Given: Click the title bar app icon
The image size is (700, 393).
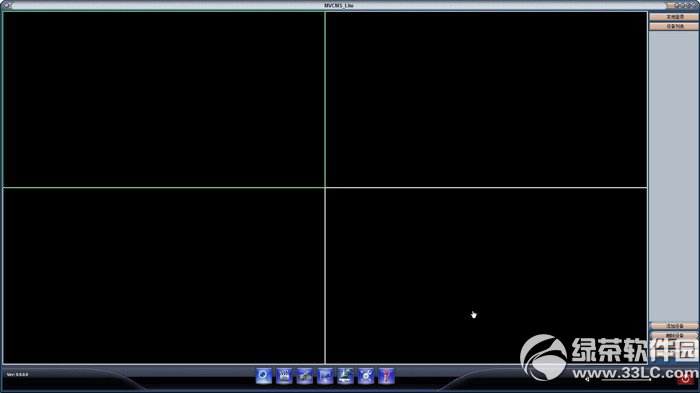Looking at the screenshot, I should point(7,5).
